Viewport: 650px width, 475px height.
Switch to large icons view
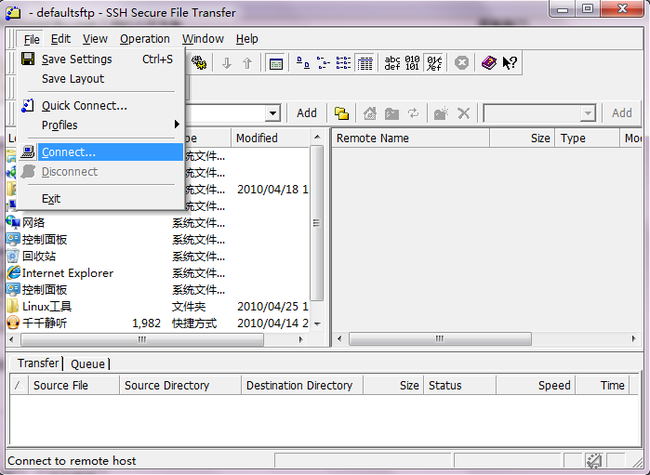point(303,63)
